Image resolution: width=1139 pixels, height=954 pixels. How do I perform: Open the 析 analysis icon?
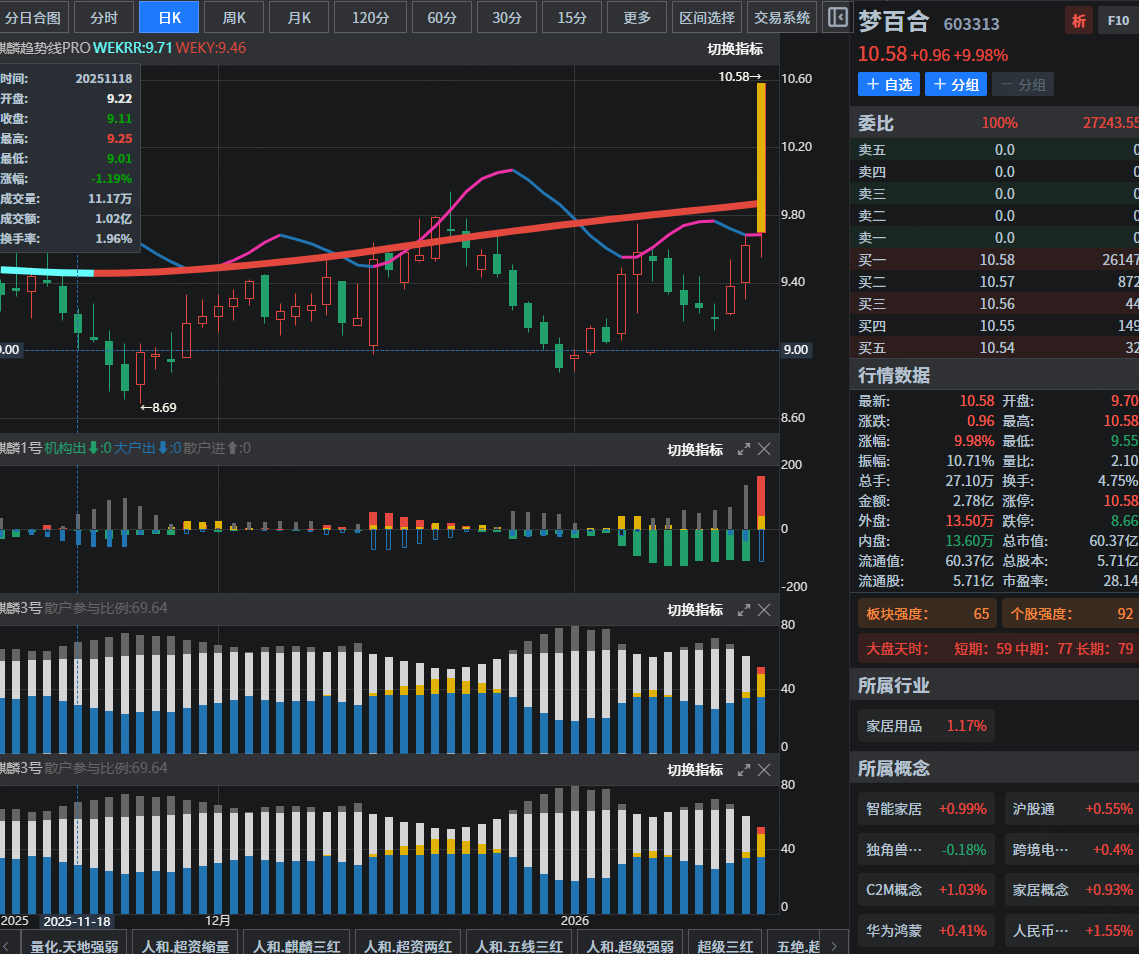pyautogui.click(x=1078, y=20)
